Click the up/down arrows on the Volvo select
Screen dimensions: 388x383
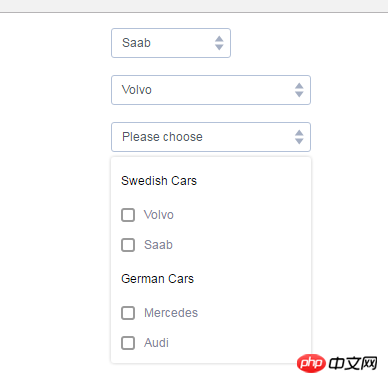(x=299, y=90)
